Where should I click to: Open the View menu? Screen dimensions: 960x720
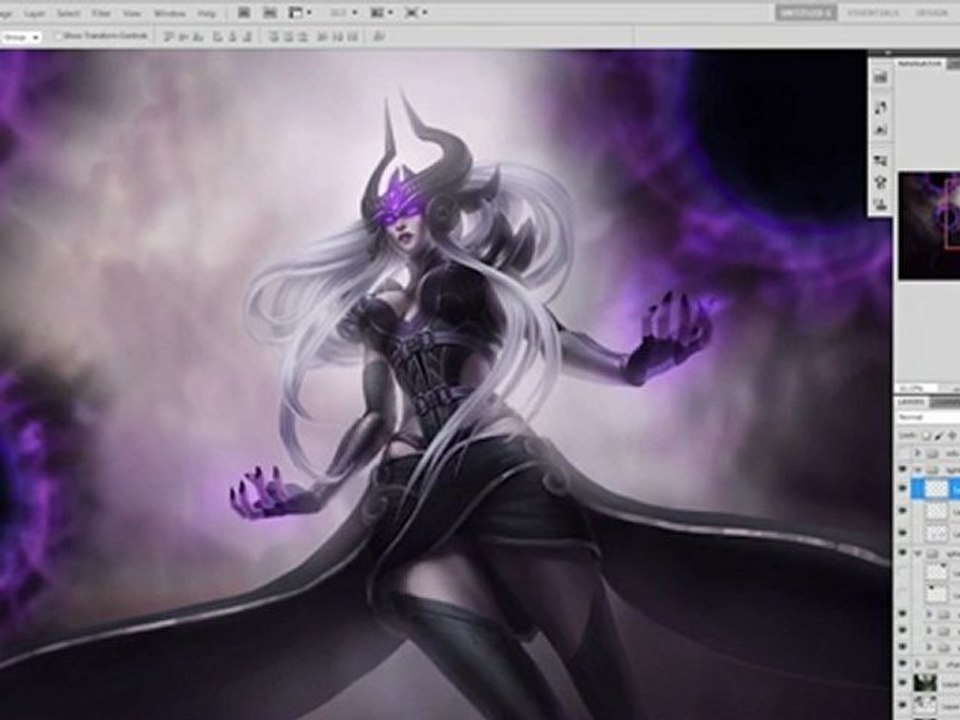click(x=132, y=13)
